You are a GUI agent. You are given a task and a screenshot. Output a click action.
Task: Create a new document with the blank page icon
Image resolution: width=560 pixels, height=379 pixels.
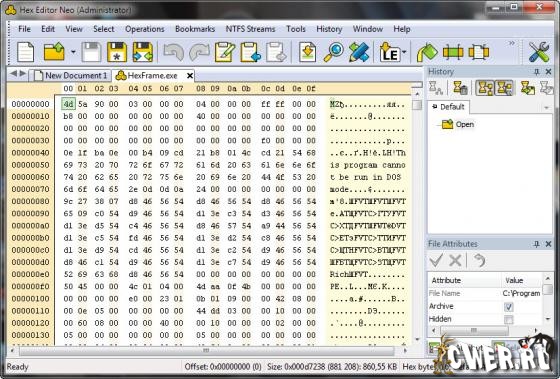[25, 53]
